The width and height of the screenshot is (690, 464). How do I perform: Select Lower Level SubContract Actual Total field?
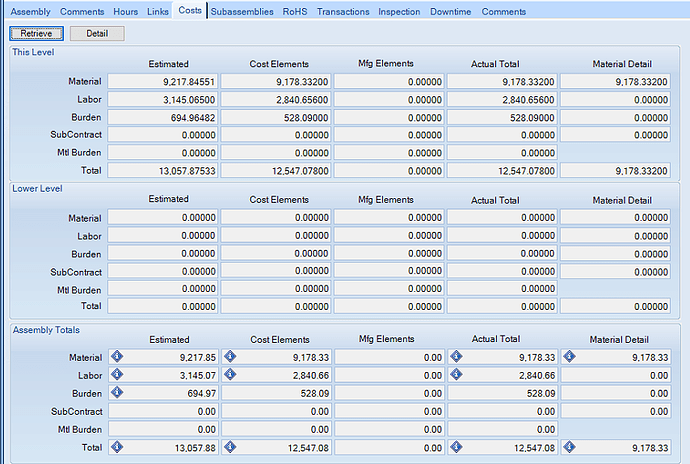[x=502, y=271]
